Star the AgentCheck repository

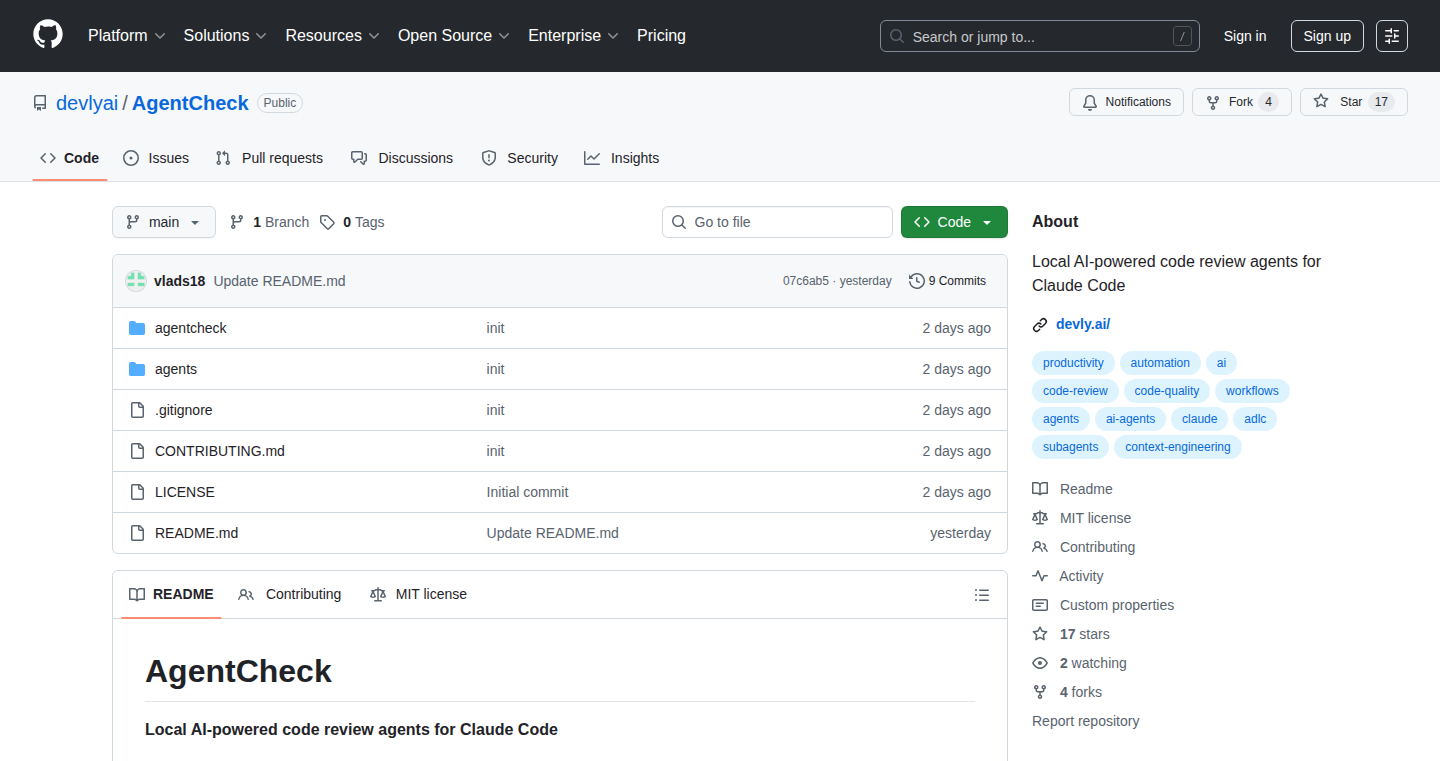click(1354, 102)
